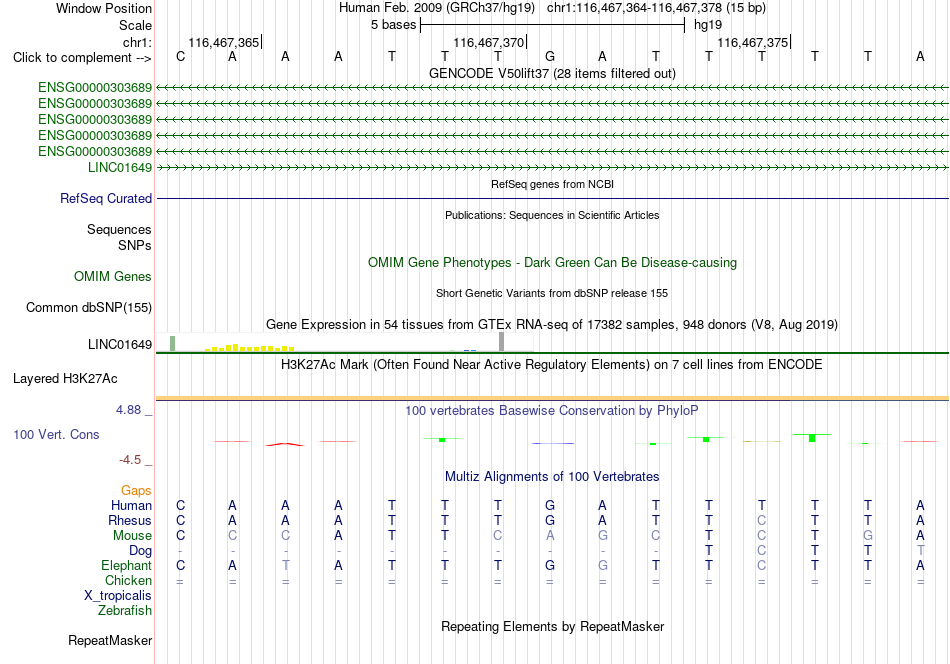Click the C base in the top sequence row
950x664 pixels.
[180, 56]
